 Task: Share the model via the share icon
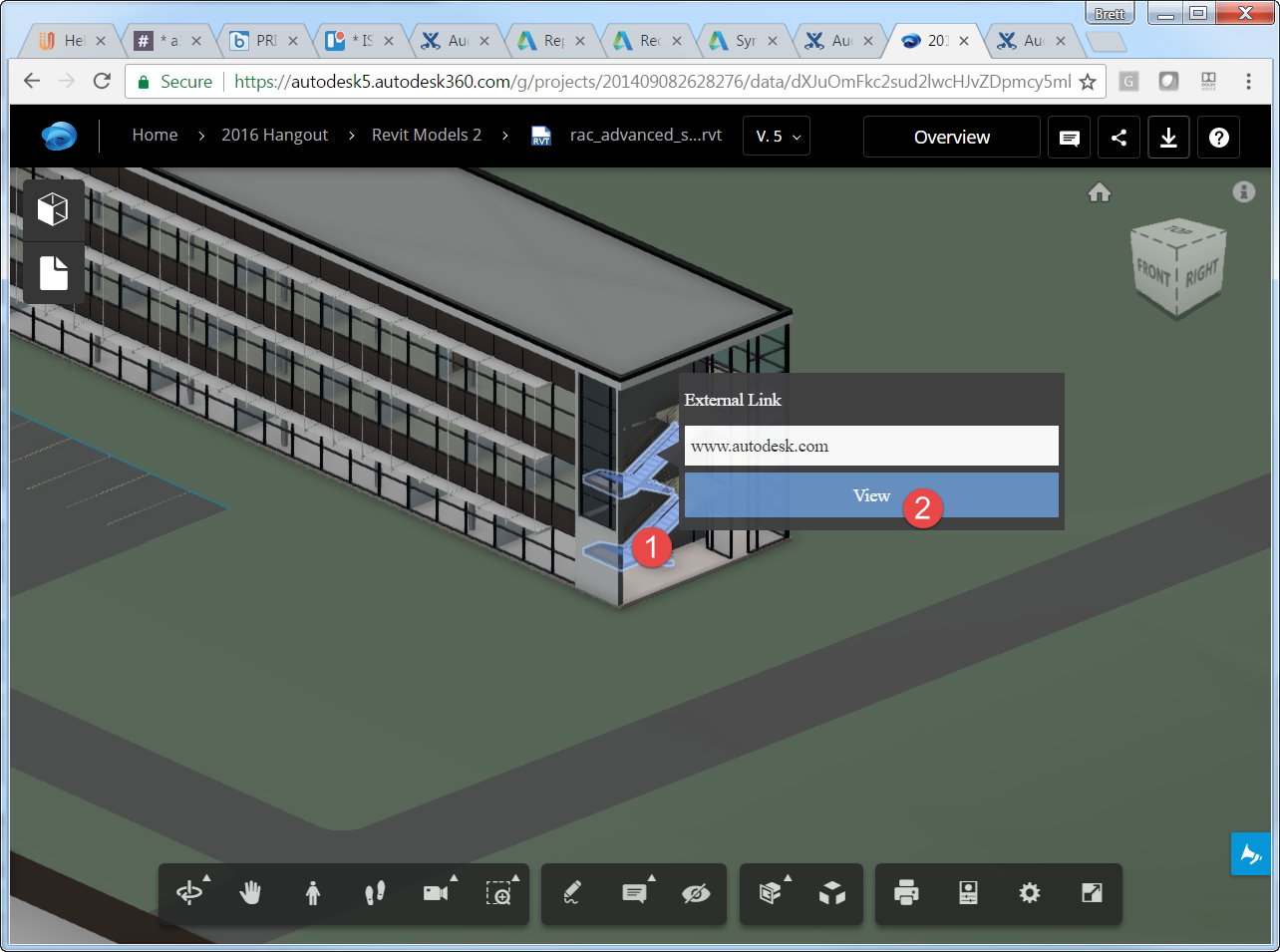point(1119,137)
